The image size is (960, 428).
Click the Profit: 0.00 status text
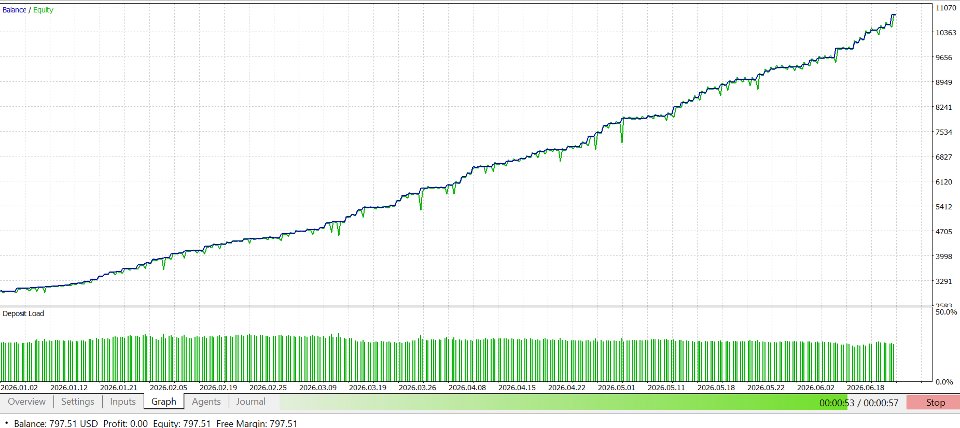(x=126, y=423)
